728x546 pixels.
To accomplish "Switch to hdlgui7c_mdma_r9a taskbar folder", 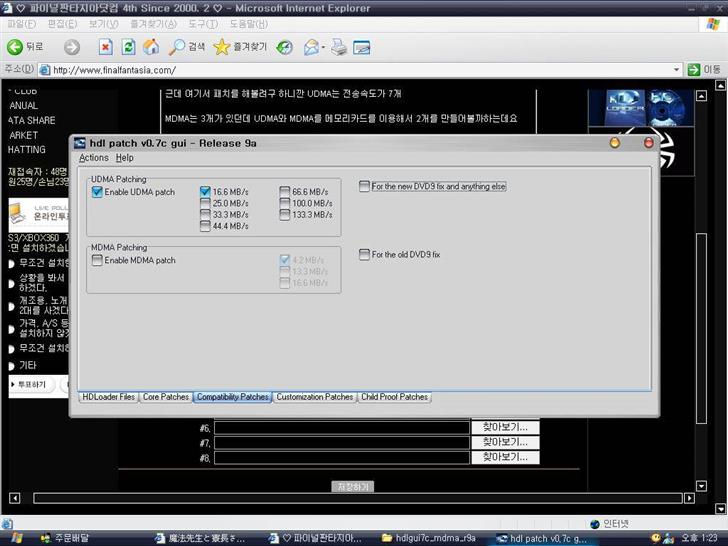I will click(429, 538).
